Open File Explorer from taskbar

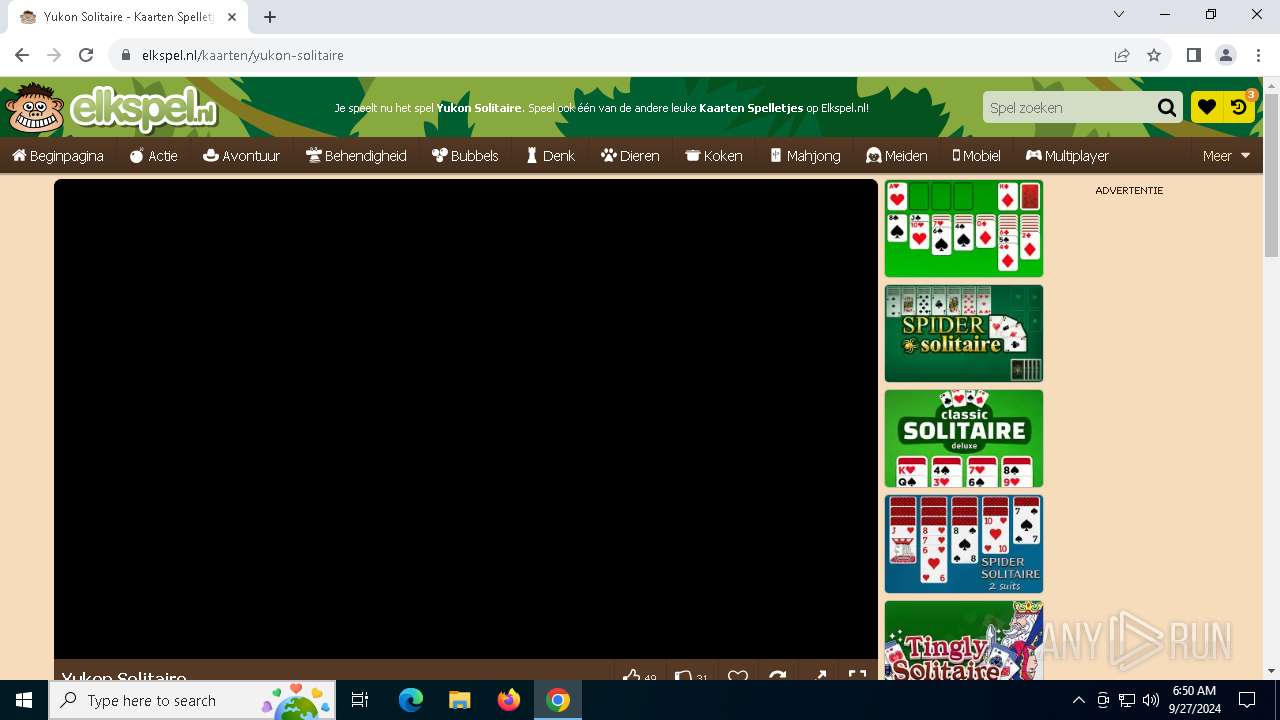tap(459, 700)
